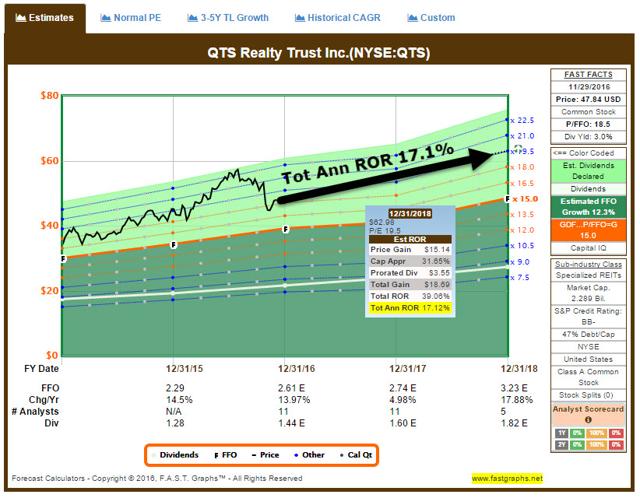640x498 pixels.
Task: Click the FFO value 3.23 E
Action: [514, 388]
